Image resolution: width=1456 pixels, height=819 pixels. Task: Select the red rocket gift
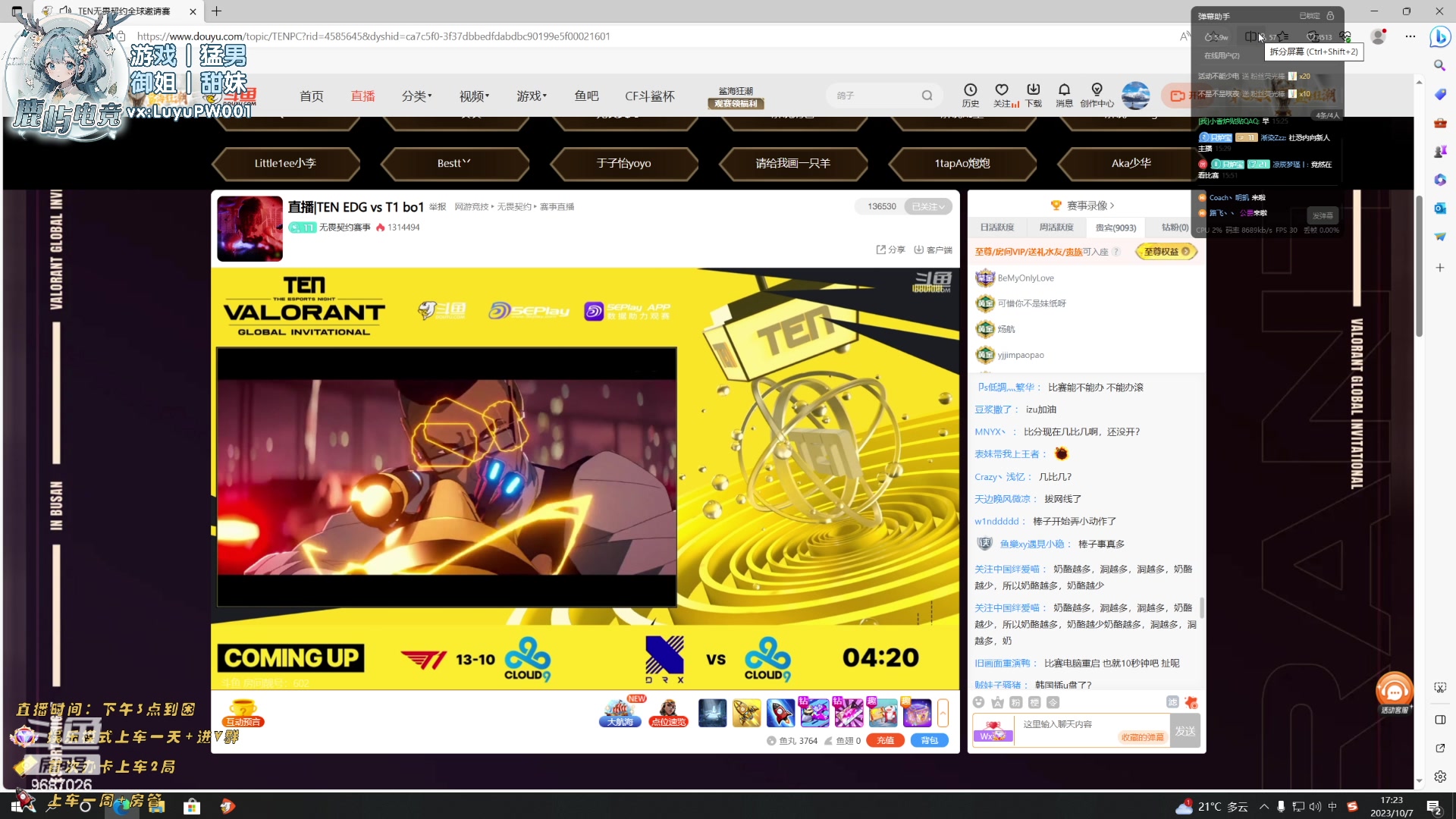click(x=780, y=713)
